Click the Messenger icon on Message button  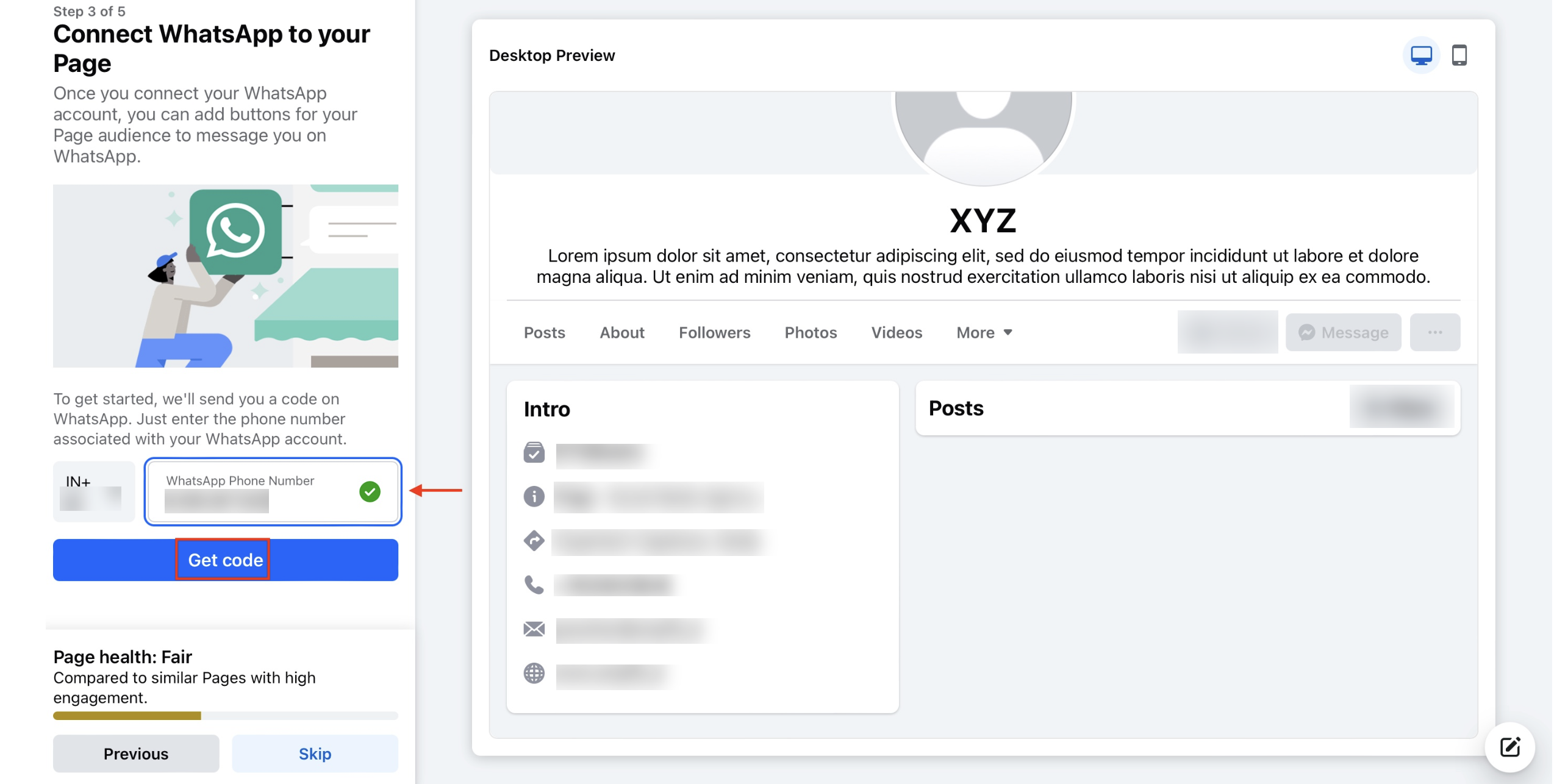pyautogui.click(x=1306, y=332)
